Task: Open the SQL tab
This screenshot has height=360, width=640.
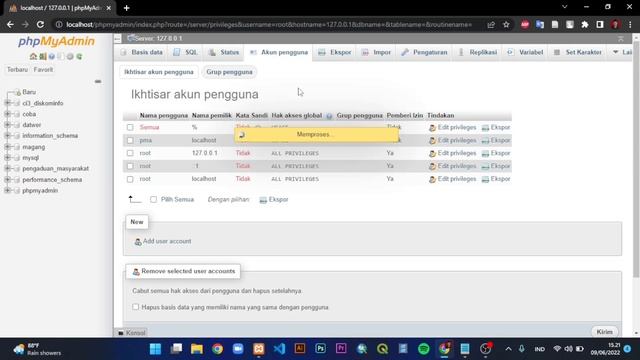Action: [186, 52]
